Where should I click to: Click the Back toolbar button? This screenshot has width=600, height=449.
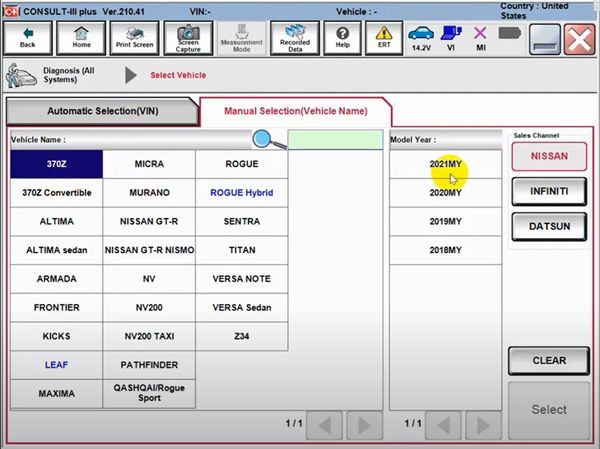pos(27,38)
